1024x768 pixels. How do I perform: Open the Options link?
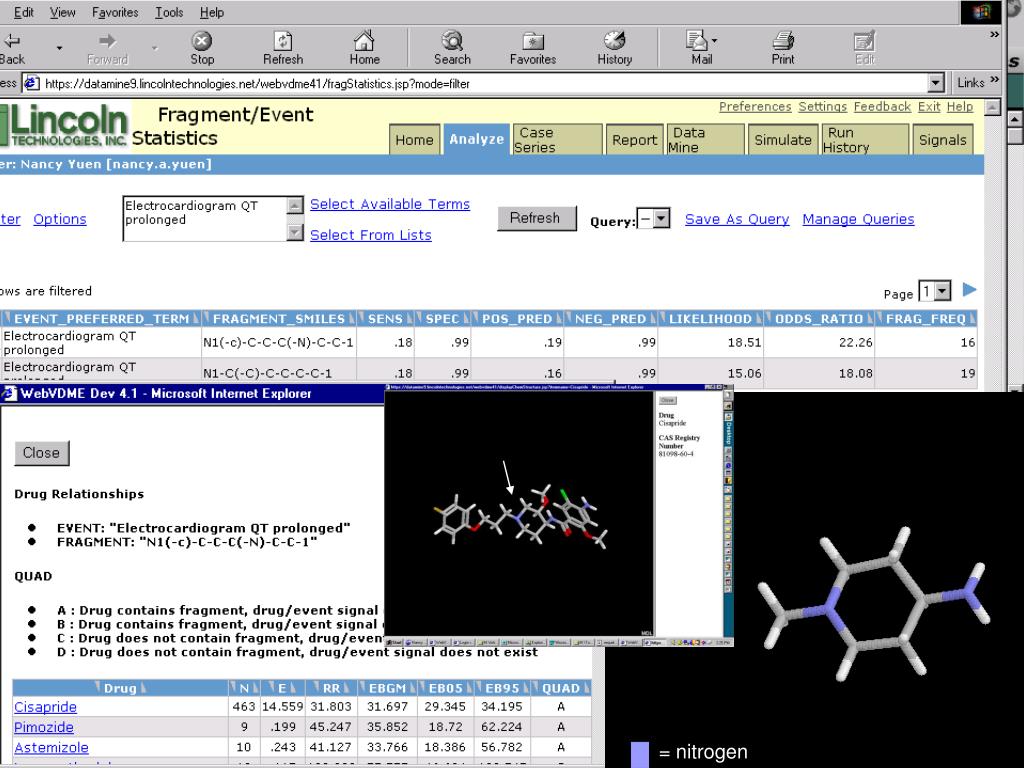coord(59,219)
